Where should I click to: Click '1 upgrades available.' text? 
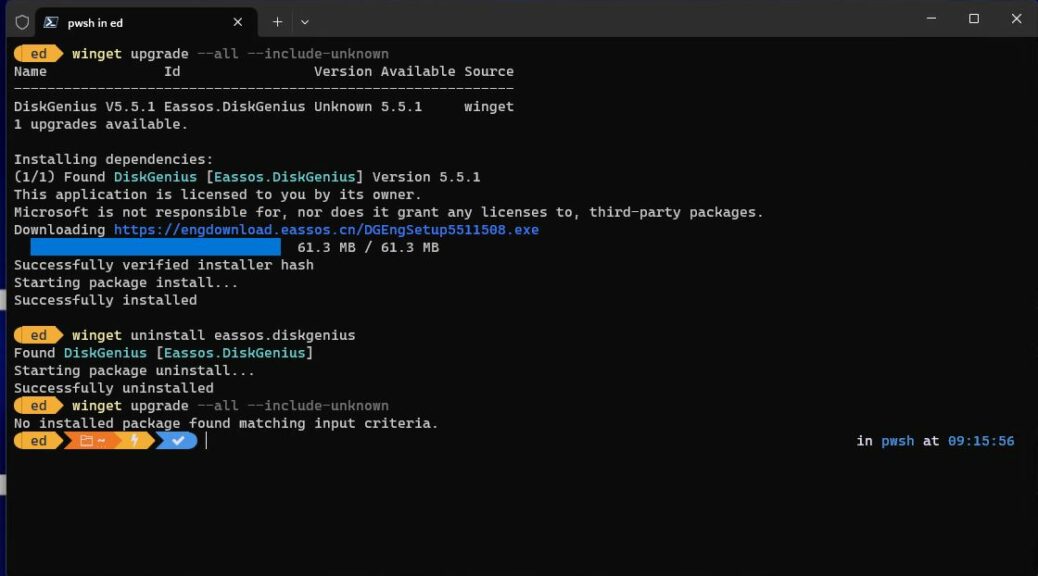tap(101, 124)
